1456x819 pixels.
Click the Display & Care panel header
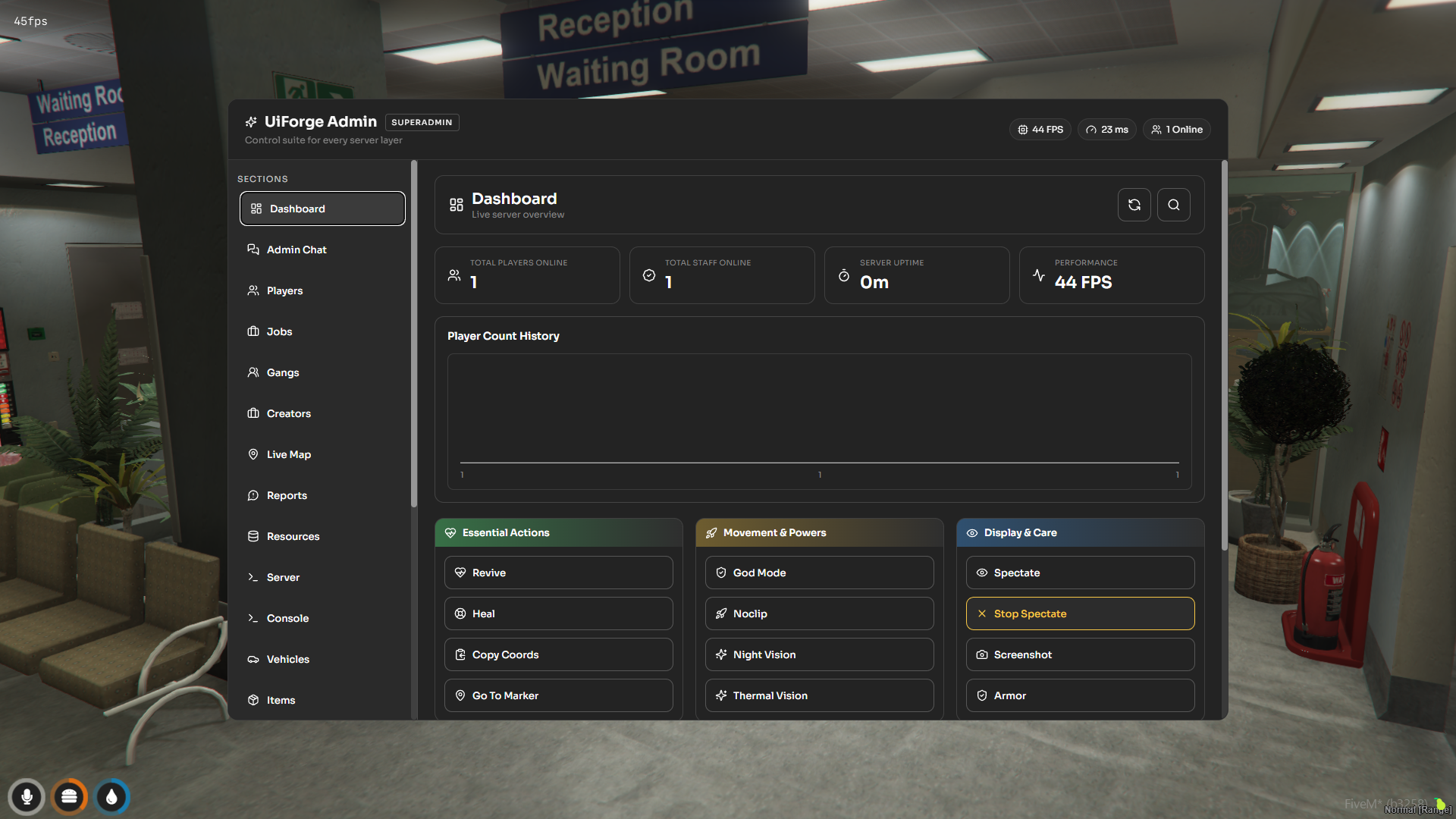coord(1080,533)
